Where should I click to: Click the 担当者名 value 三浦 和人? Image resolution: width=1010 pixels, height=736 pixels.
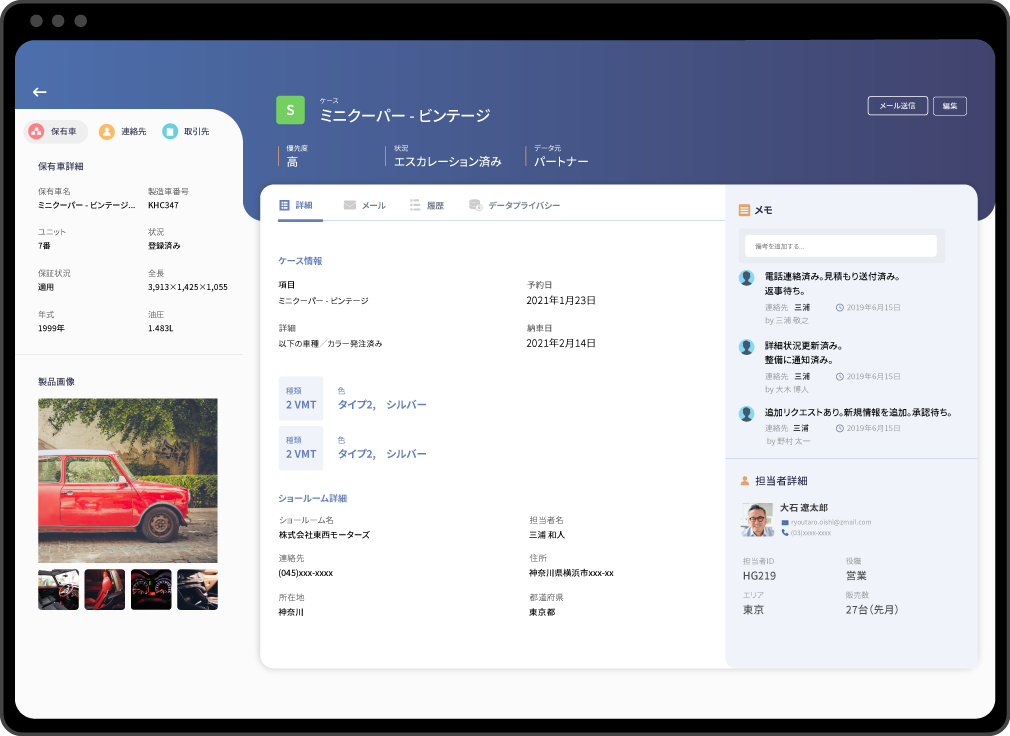click(x=547, y=535)
